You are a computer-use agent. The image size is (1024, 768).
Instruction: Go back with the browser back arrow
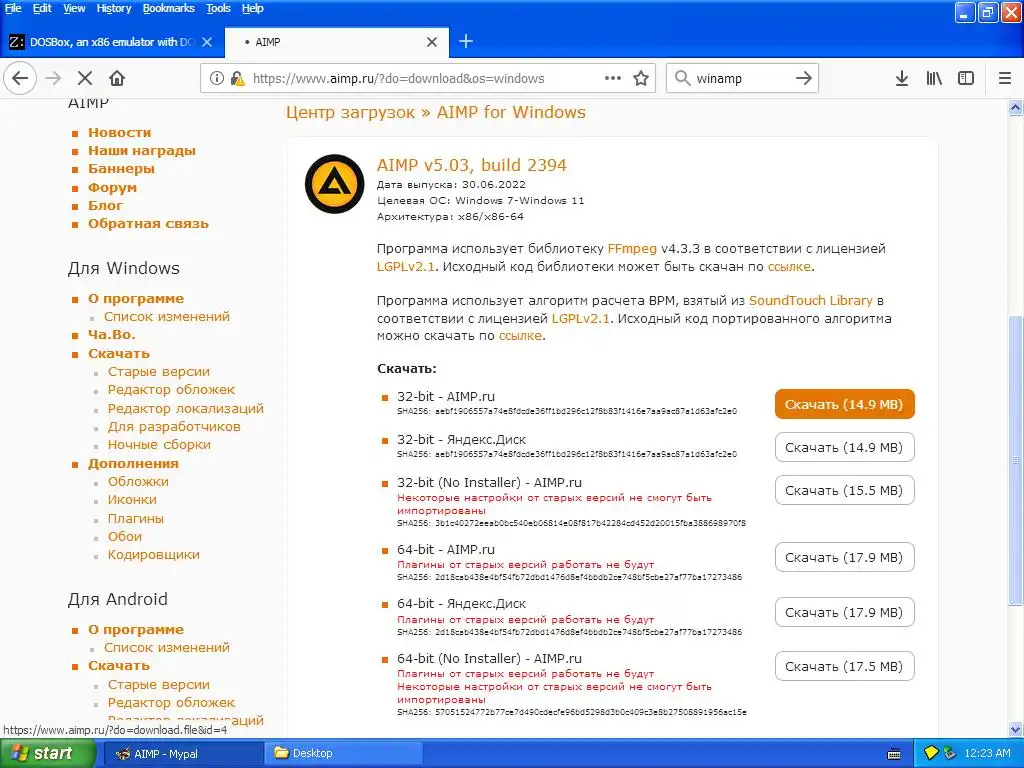[x=20, y=78]
